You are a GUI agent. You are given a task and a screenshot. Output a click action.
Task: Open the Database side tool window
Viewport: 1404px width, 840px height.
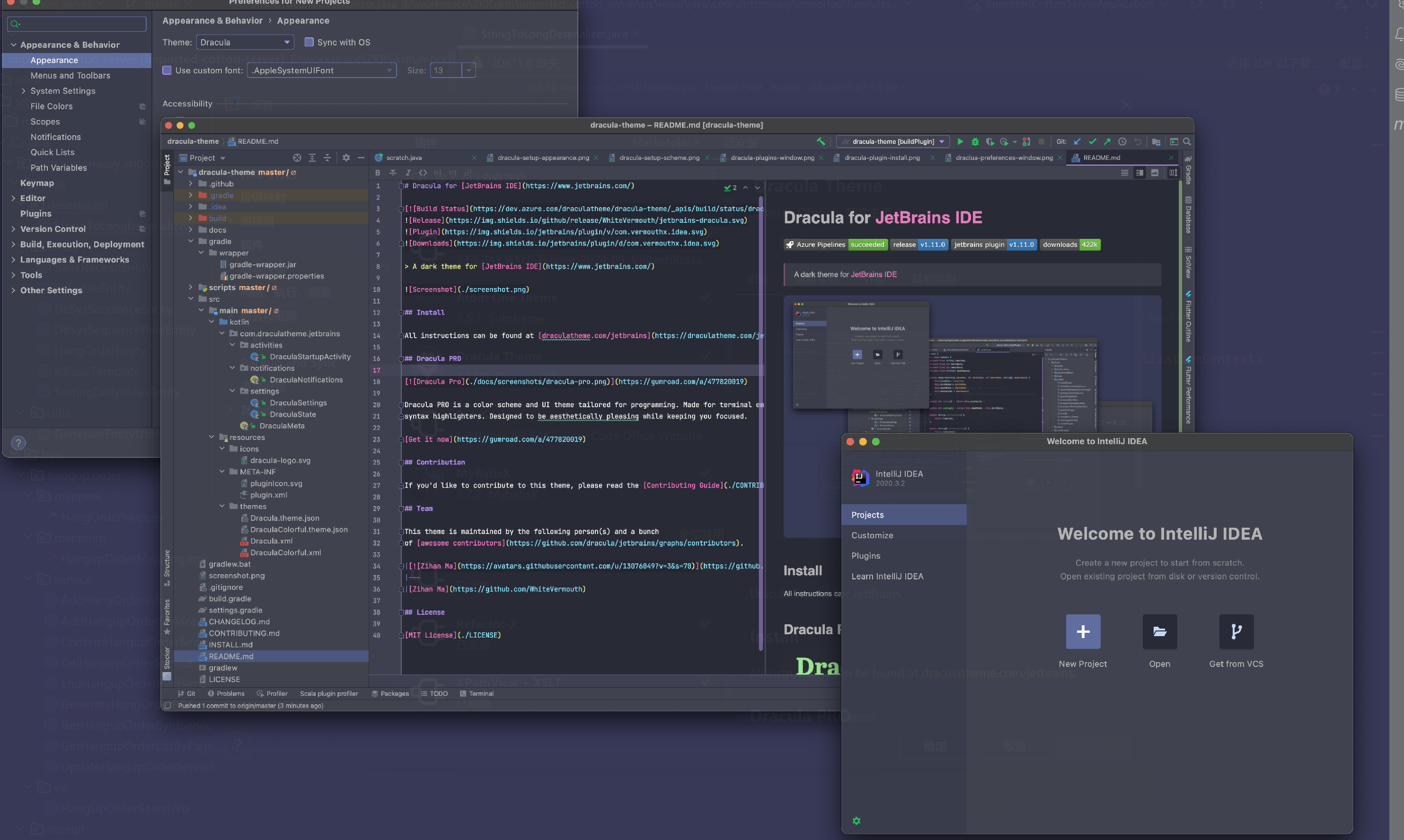[1188, 215]
